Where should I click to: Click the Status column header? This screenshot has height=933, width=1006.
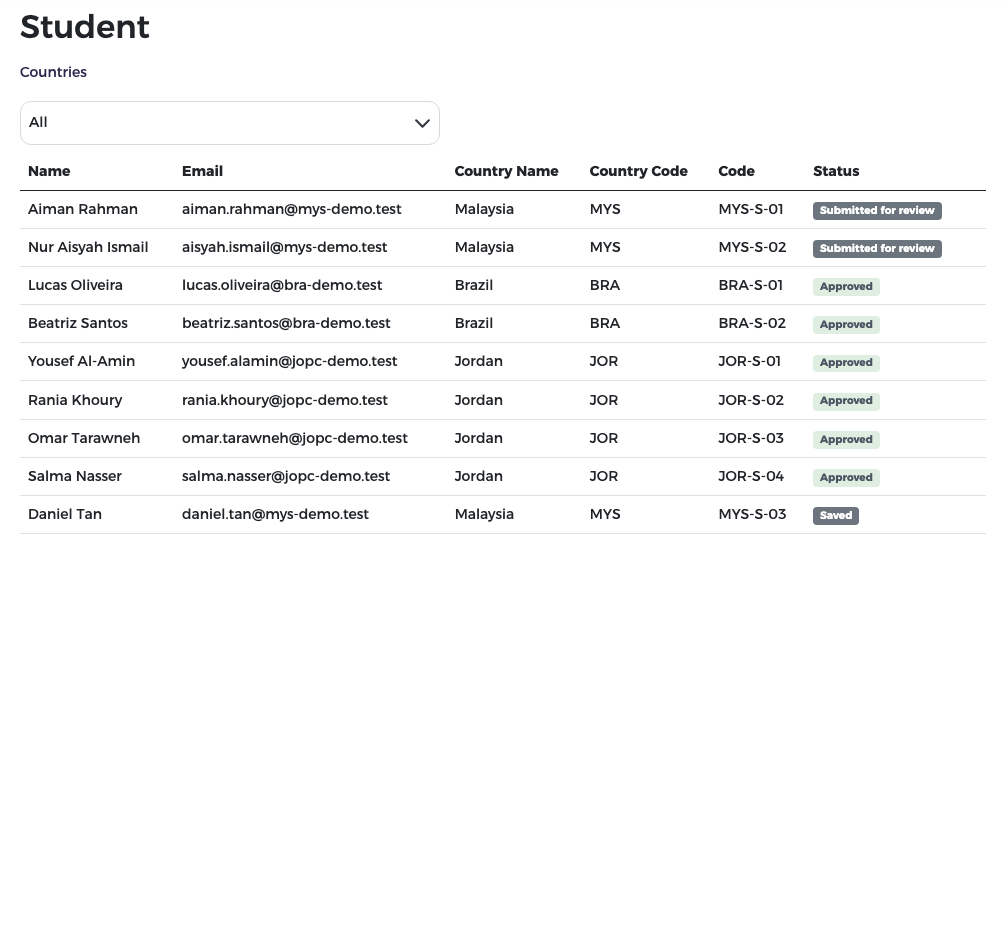(836, 171)
